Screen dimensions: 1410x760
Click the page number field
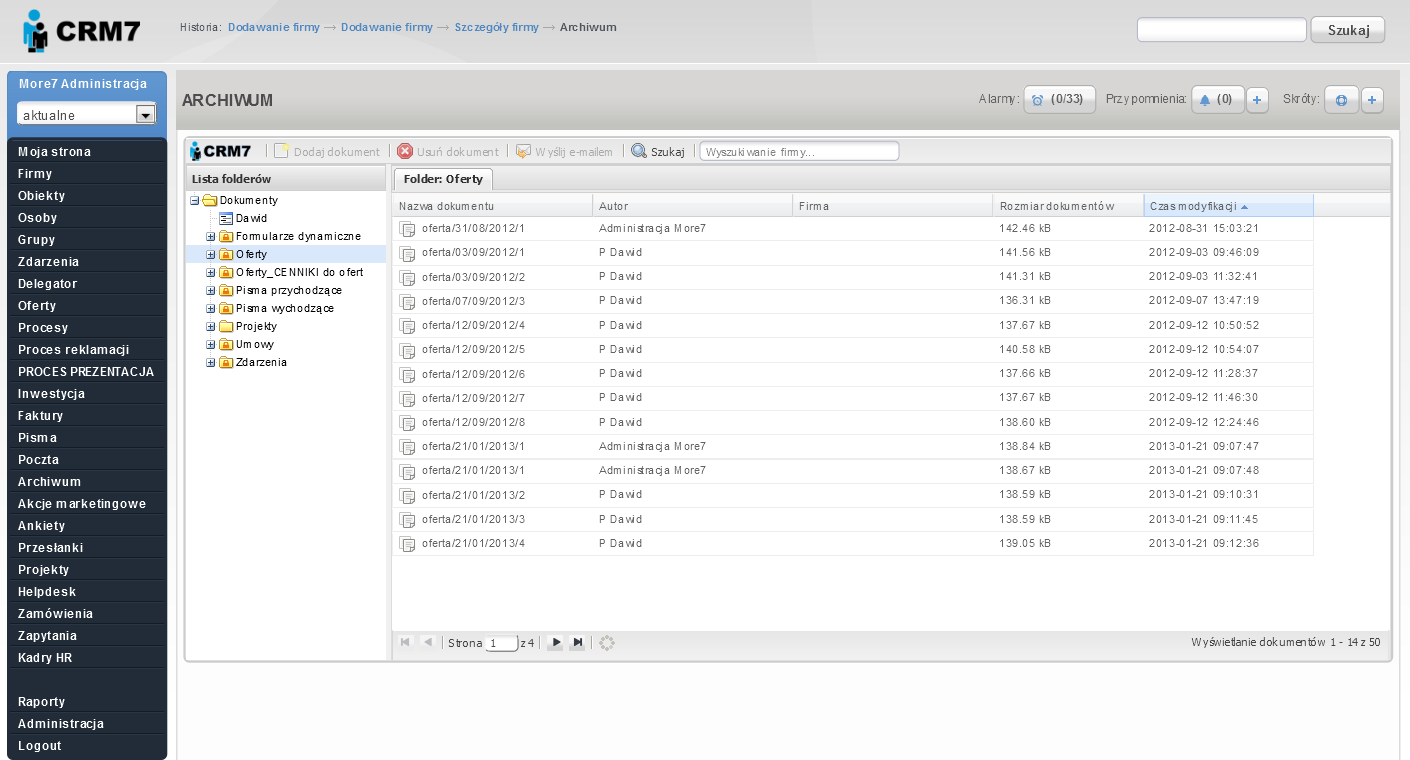click(x=502, y=643)
